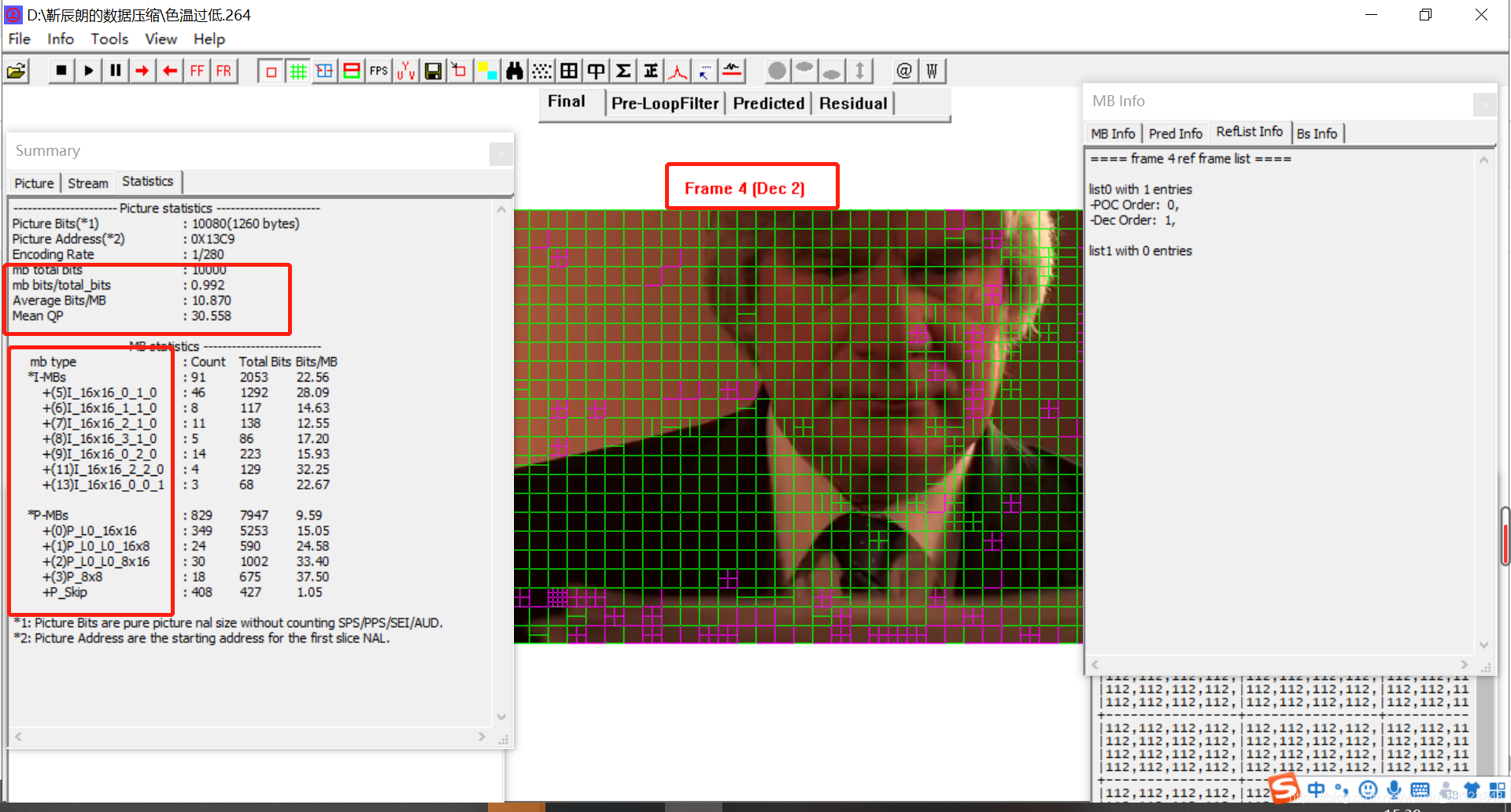The height and width of the screenshot is (812, 1511).
Task: Click the MB Info panel scroll-down arrow
Action: (x=1483, y=644)
